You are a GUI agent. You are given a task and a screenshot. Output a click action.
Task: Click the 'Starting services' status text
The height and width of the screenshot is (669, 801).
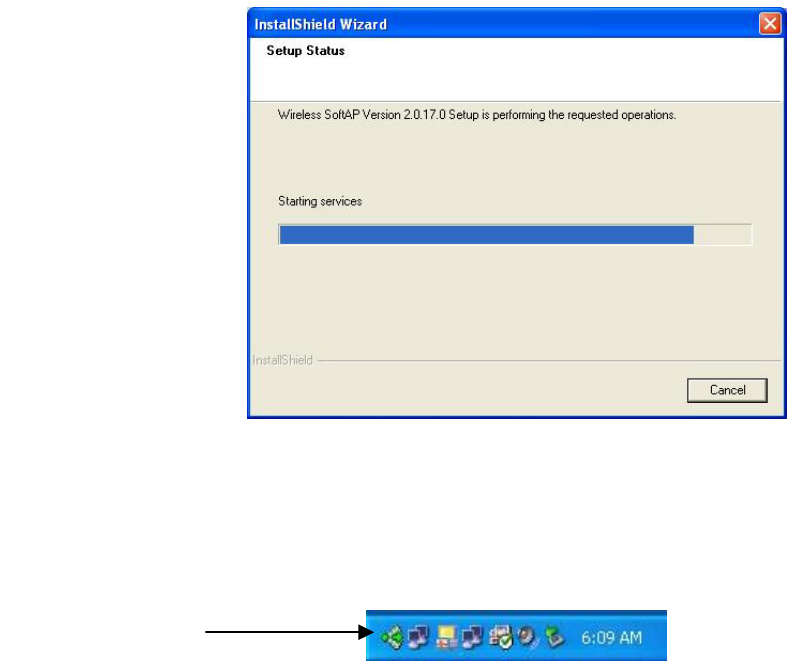[x=320, y=201]
